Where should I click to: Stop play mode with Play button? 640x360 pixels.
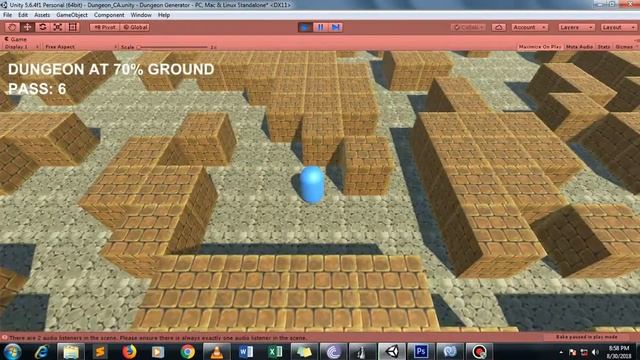304,27
